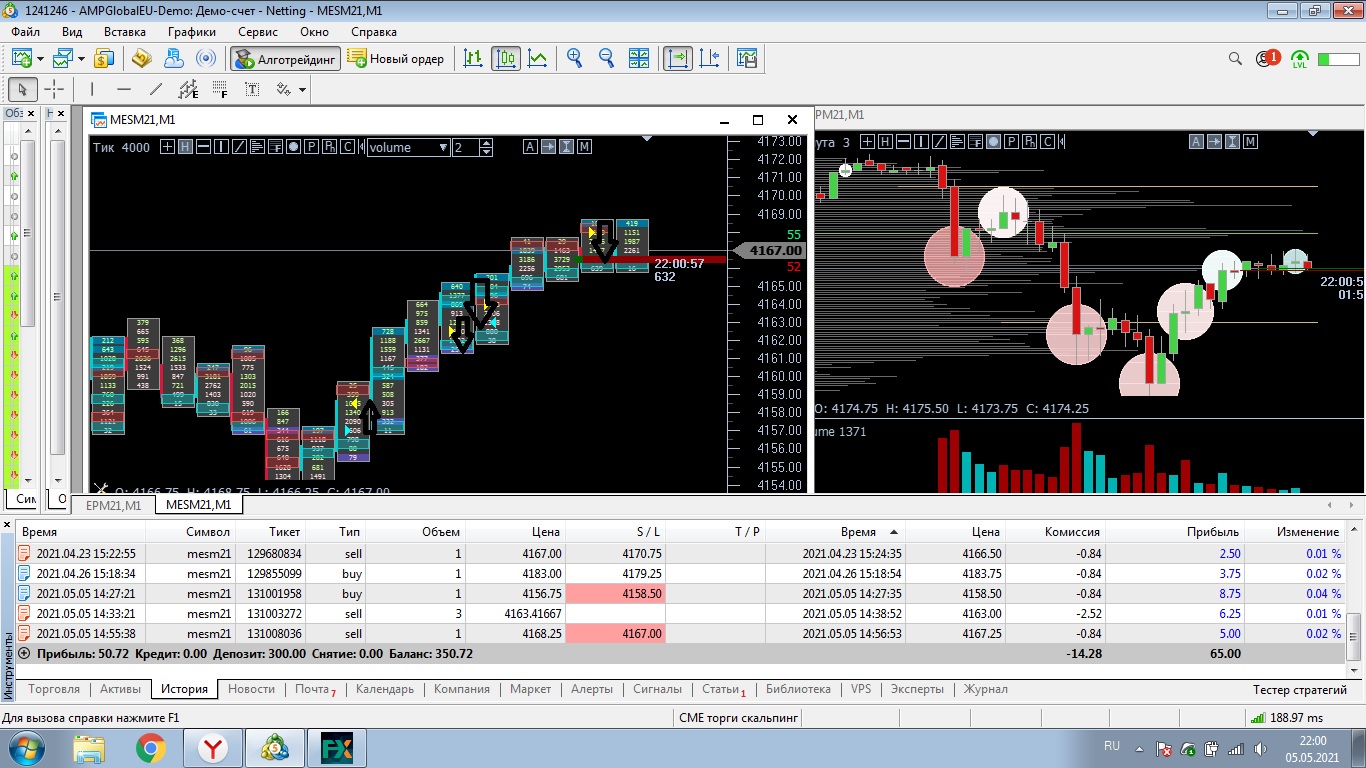Switch chart to line chart mode
This screenshot has width=1366, height=768.
tap(538, 59)
